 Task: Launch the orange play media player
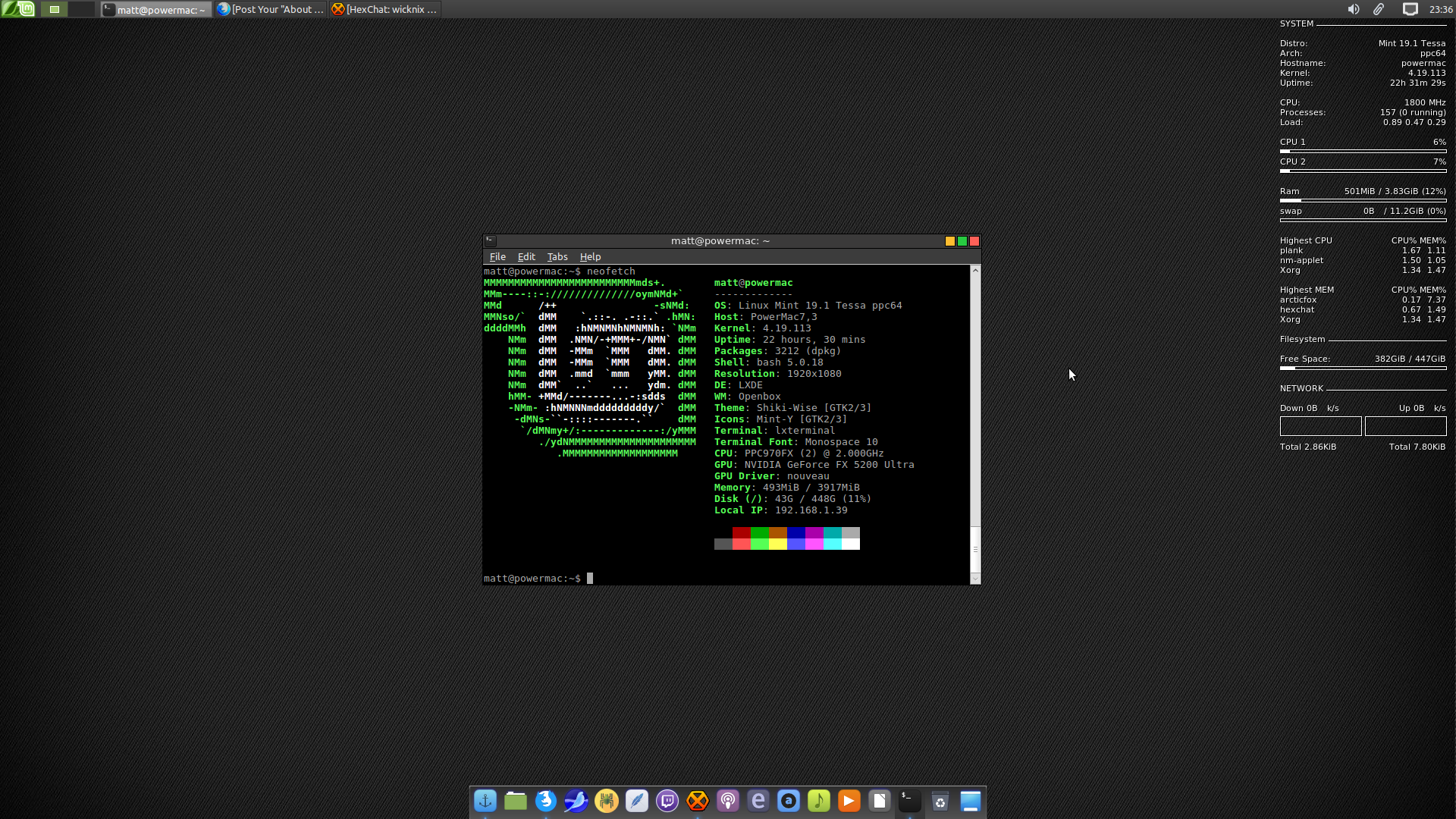[849, 801]
